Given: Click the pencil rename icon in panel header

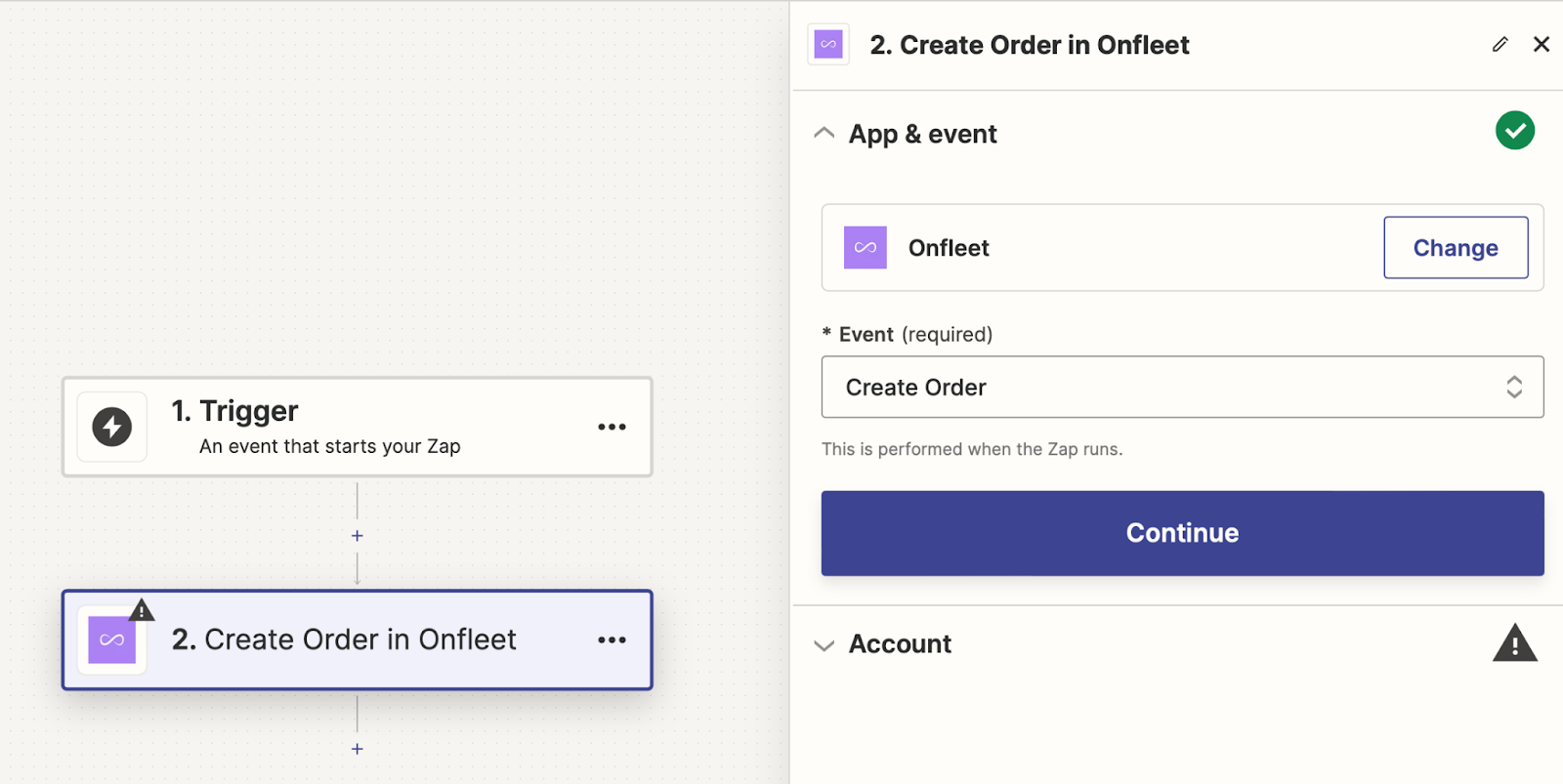Looking at the screenshot, I should 1500,44.
